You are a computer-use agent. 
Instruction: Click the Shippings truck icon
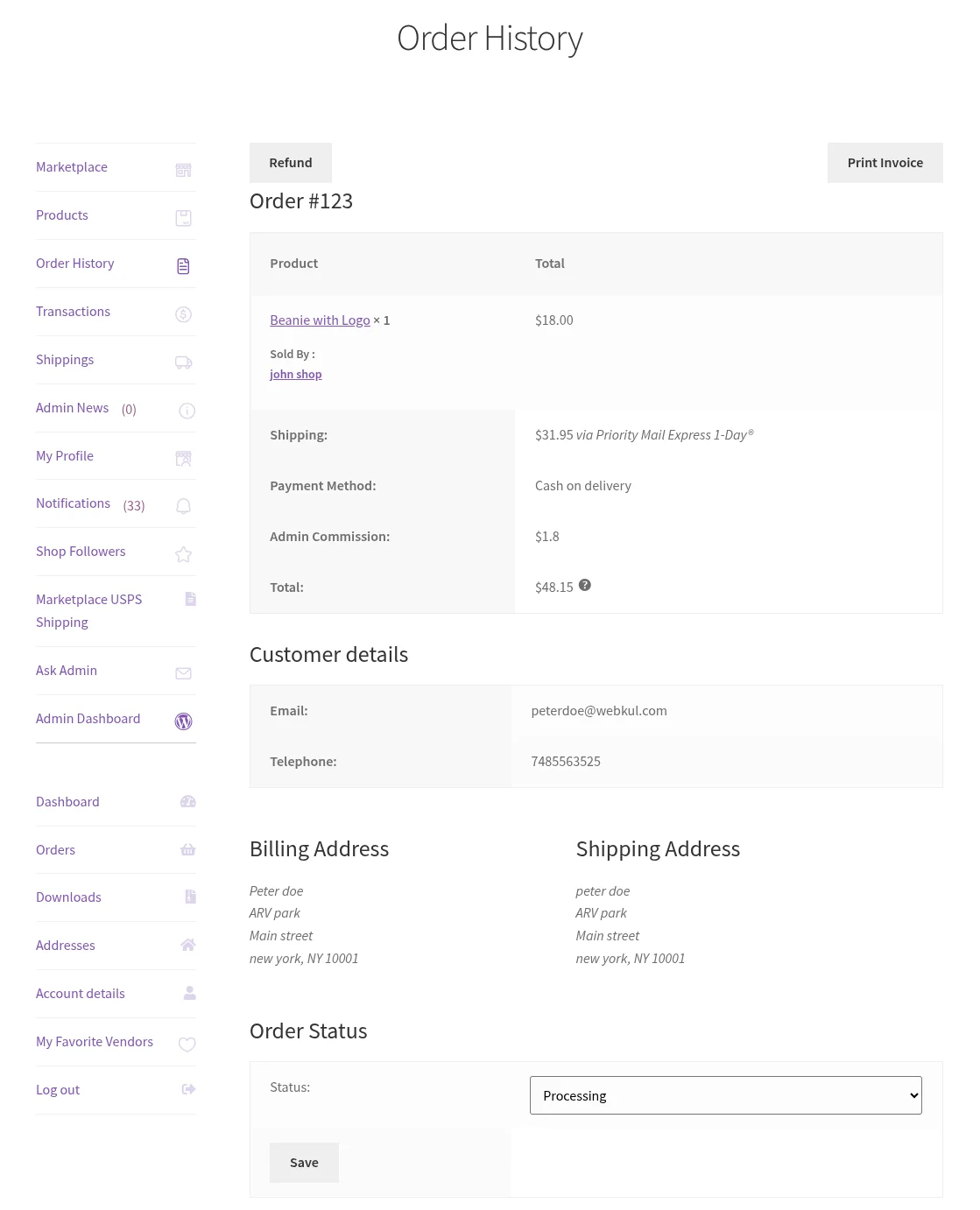point(183,362)
